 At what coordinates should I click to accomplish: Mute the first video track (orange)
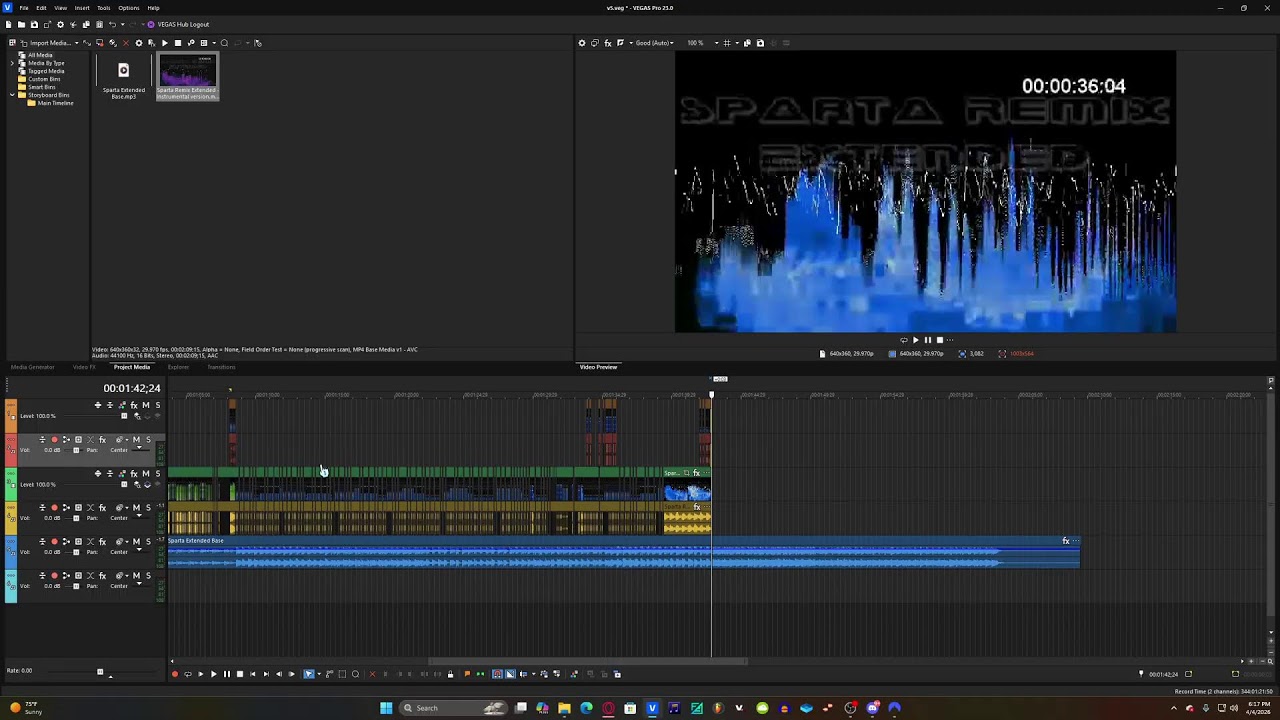[146, 405]
